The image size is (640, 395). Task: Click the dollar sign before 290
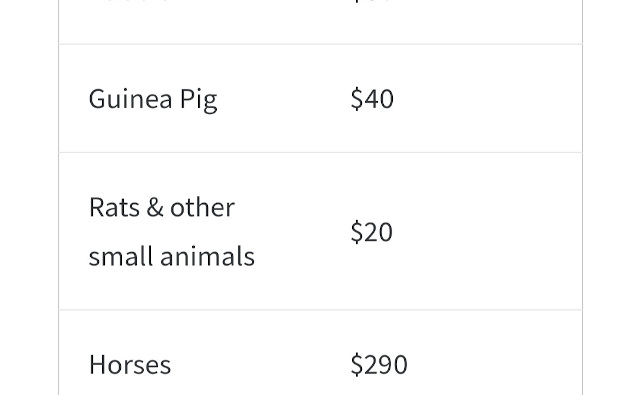[x=356, y=364]
